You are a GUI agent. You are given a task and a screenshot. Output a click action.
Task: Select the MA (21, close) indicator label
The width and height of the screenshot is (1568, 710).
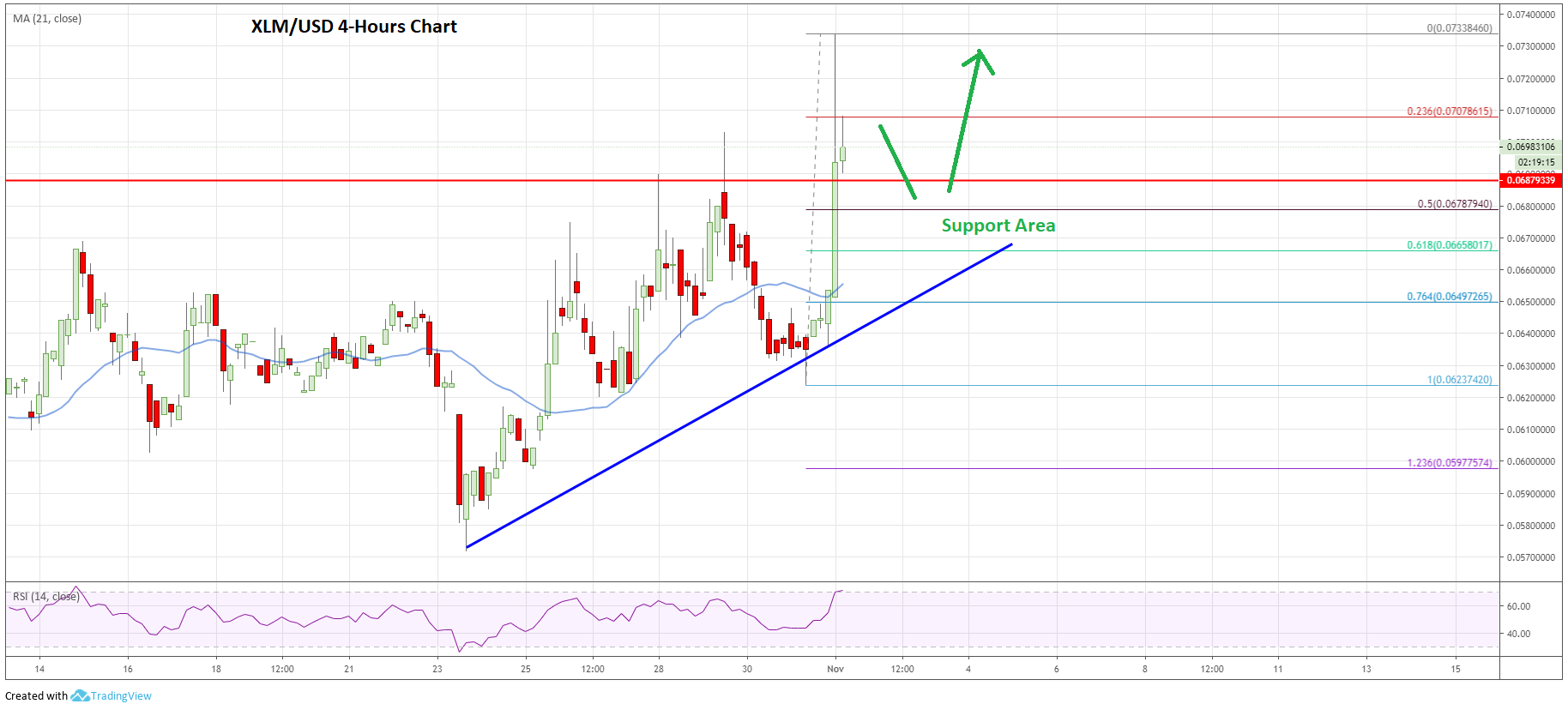tap(47, 18)
